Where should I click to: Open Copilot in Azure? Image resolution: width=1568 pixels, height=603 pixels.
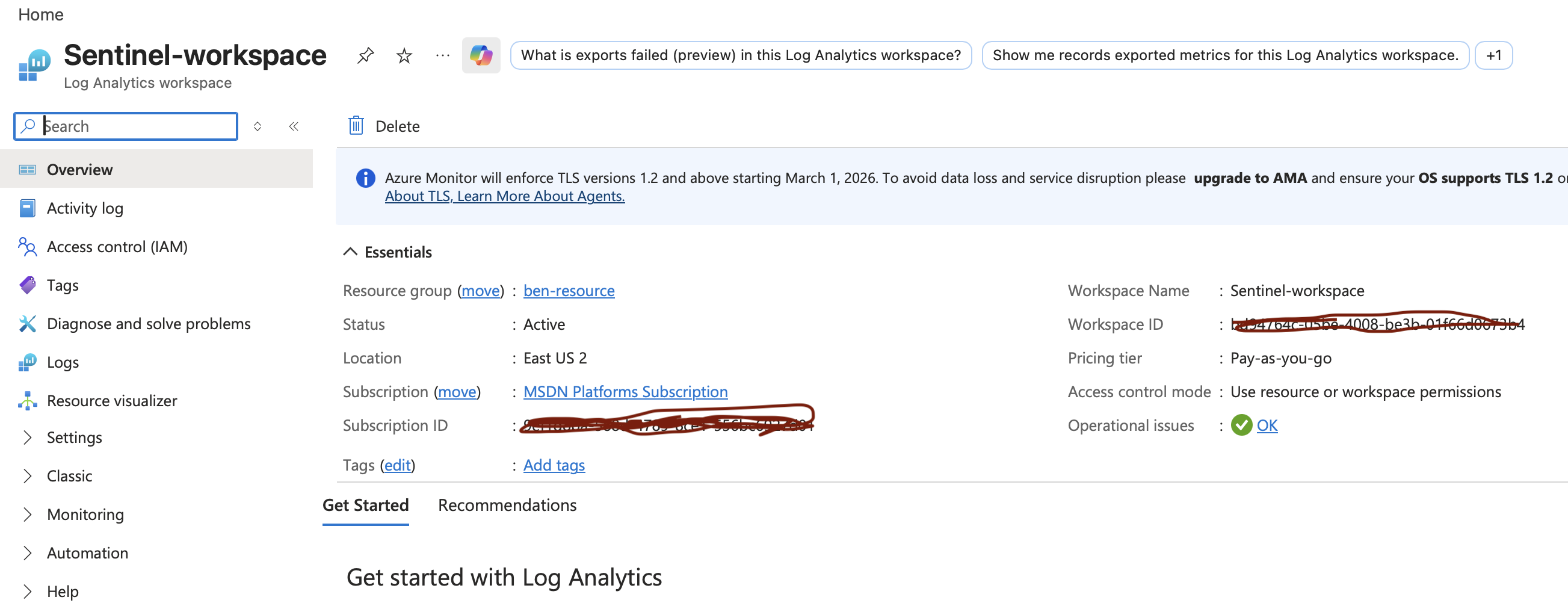[x=481, y=55]
